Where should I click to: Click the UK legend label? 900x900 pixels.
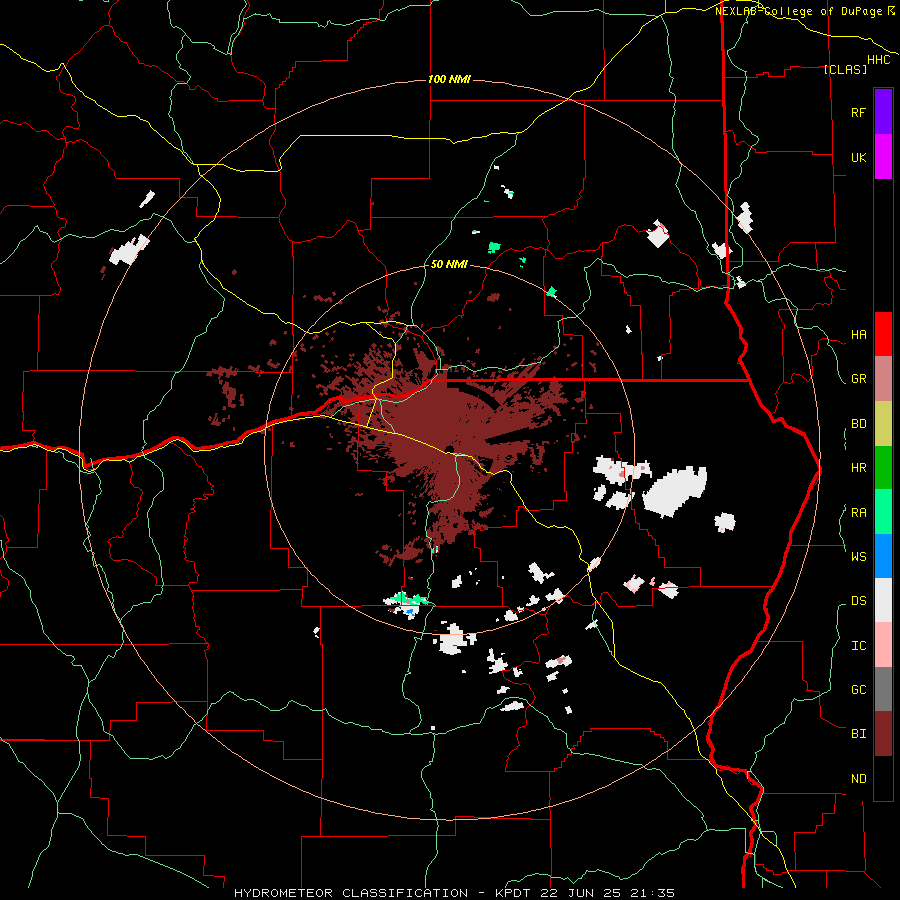pyautogui.click(x=858, y=157)
